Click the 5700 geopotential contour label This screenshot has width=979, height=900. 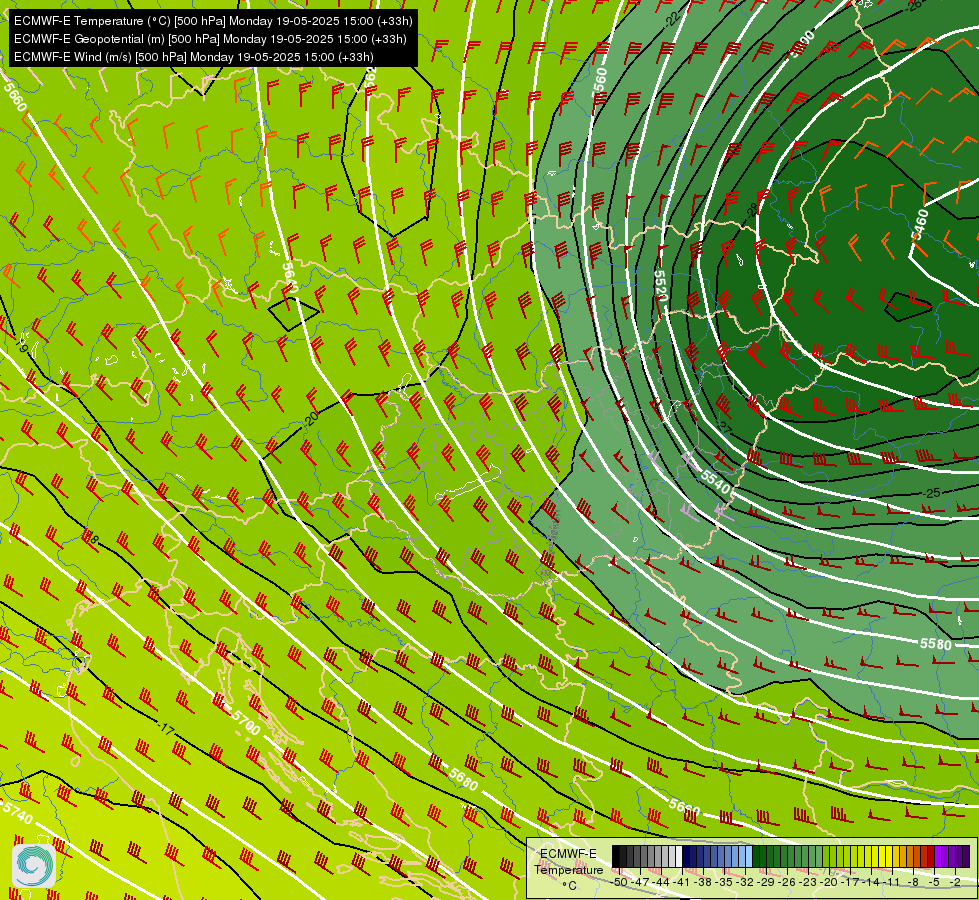245,722
